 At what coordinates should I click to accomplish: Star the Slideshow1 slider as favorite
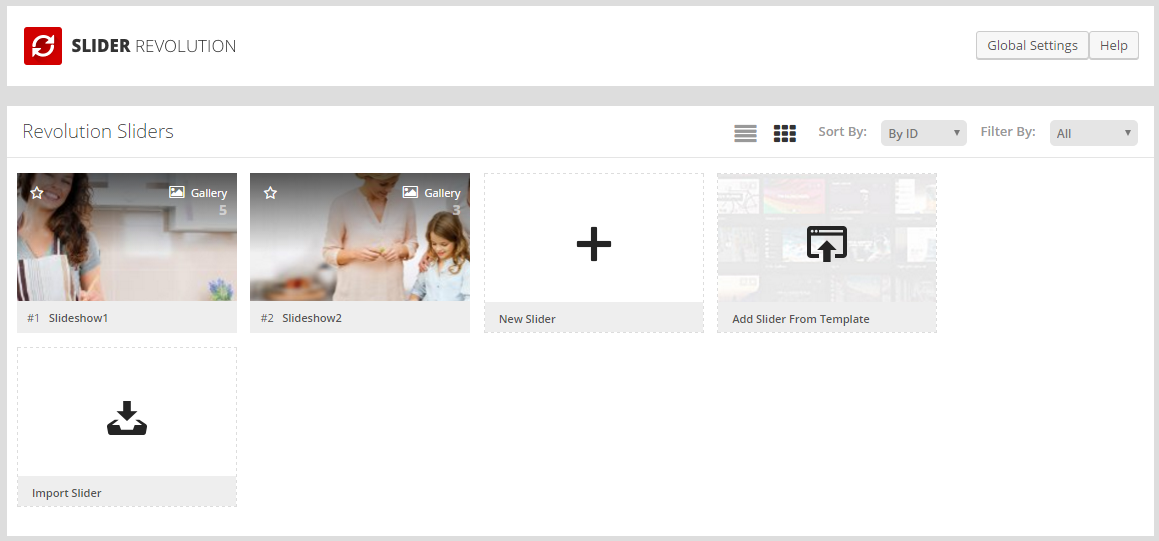tap(37, 193)
